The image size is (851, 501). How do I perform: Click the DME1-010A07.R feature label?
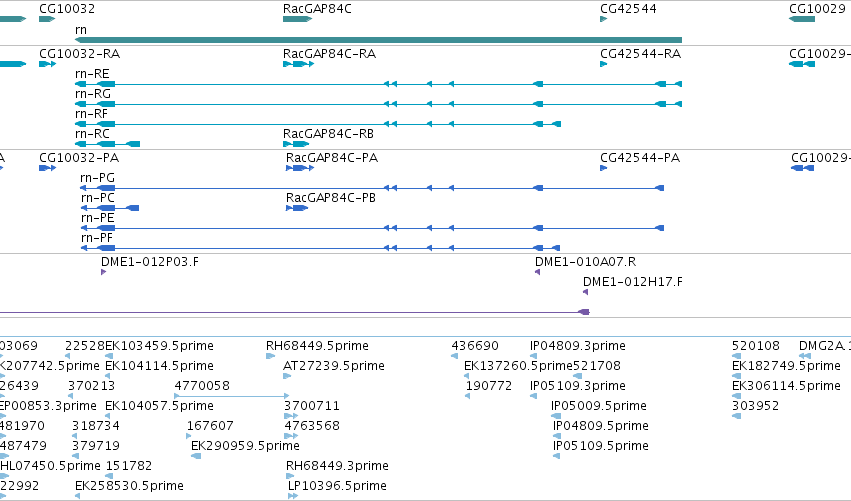(x=586, y=262)
